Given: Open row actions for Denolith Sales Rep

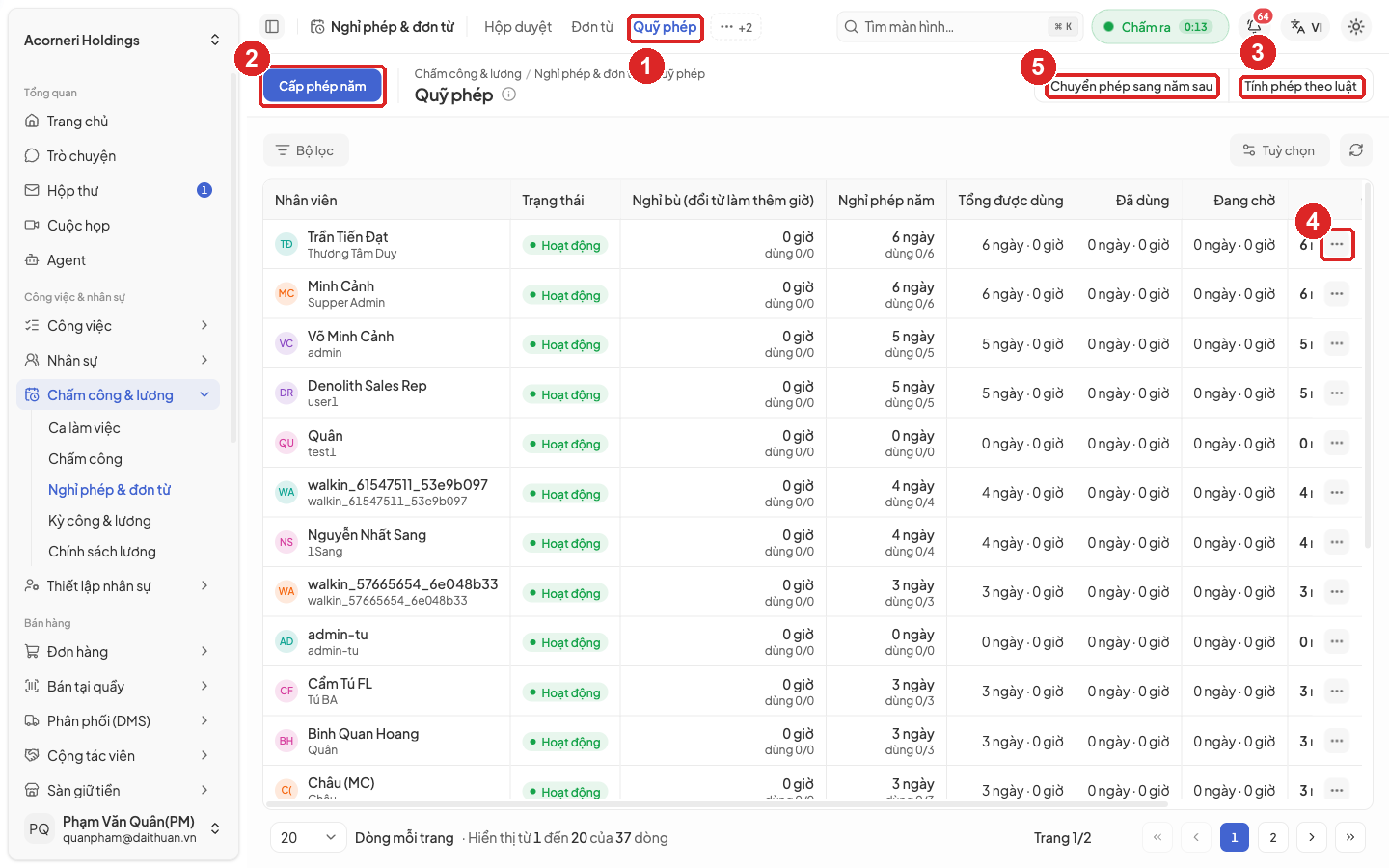Looking at the screenshot, I should click(1337, 393).
